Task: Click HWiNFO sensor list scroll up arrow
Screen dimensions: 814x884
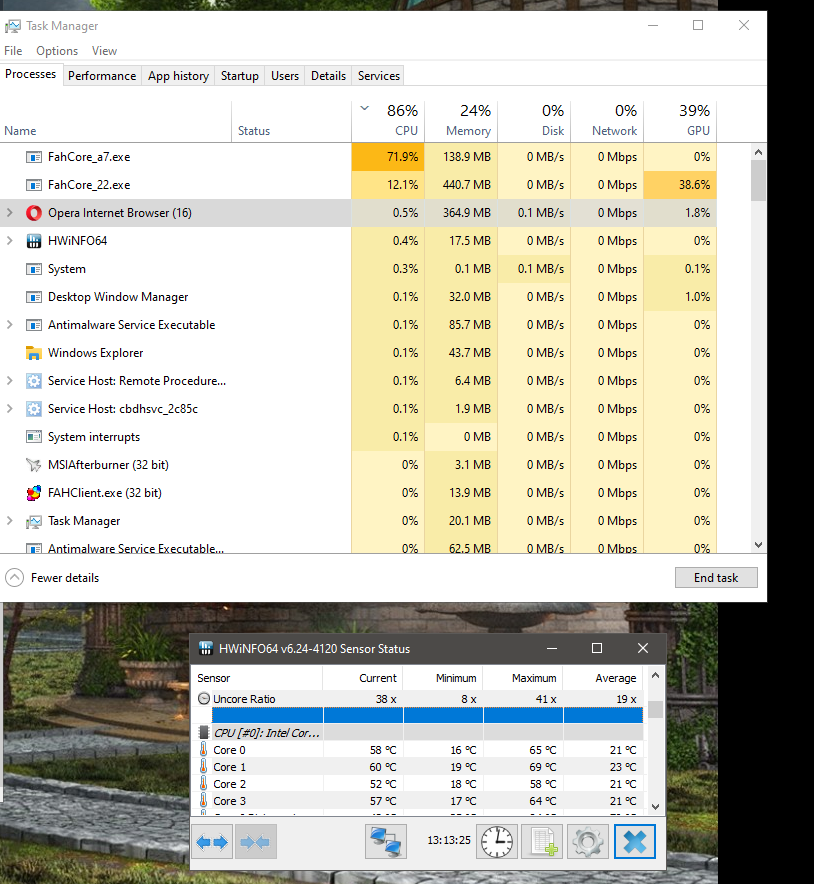Action: (x=655, y=675)
